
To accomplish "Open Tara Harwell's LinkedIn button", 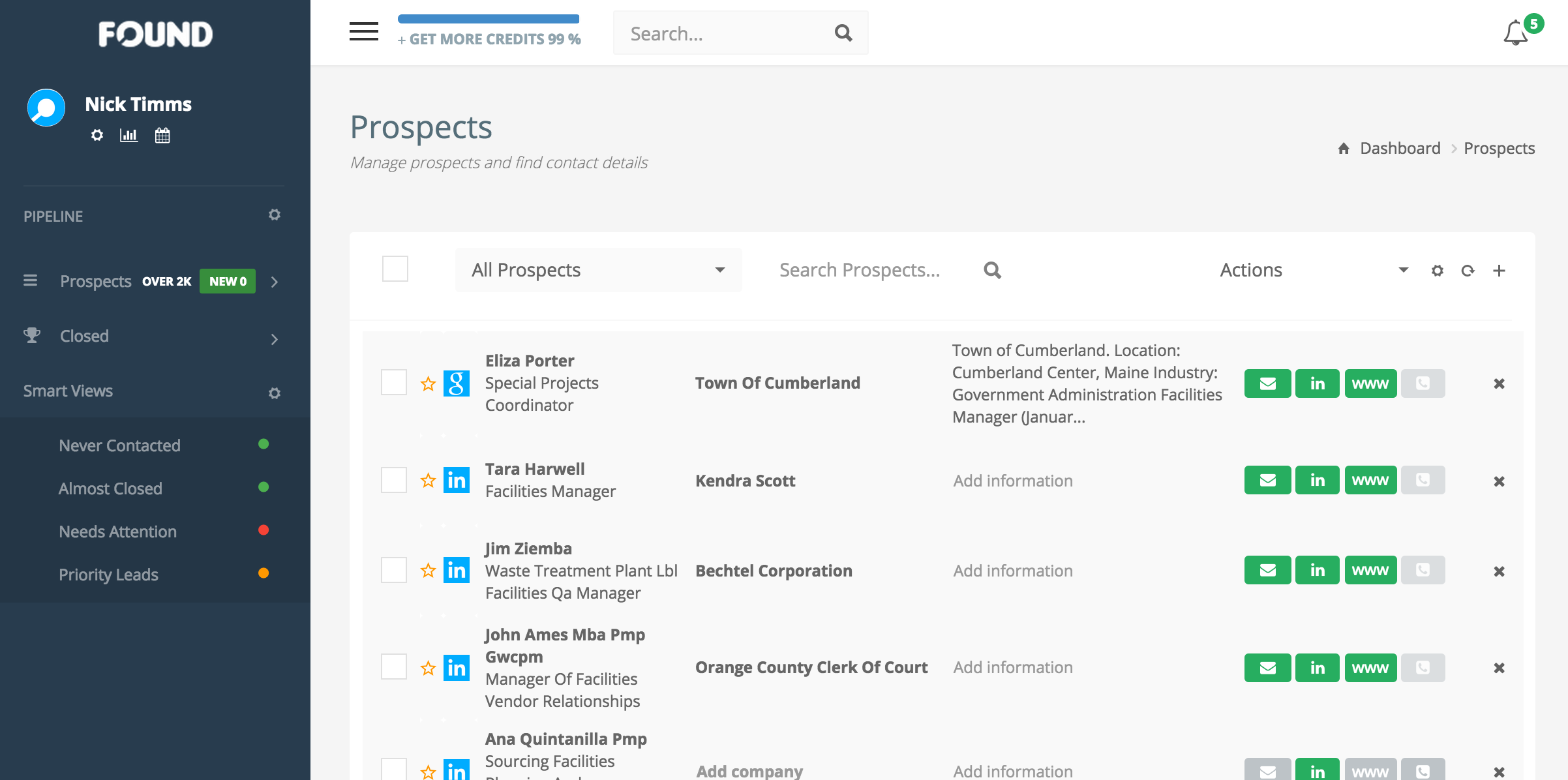I will pos(1317,481).
